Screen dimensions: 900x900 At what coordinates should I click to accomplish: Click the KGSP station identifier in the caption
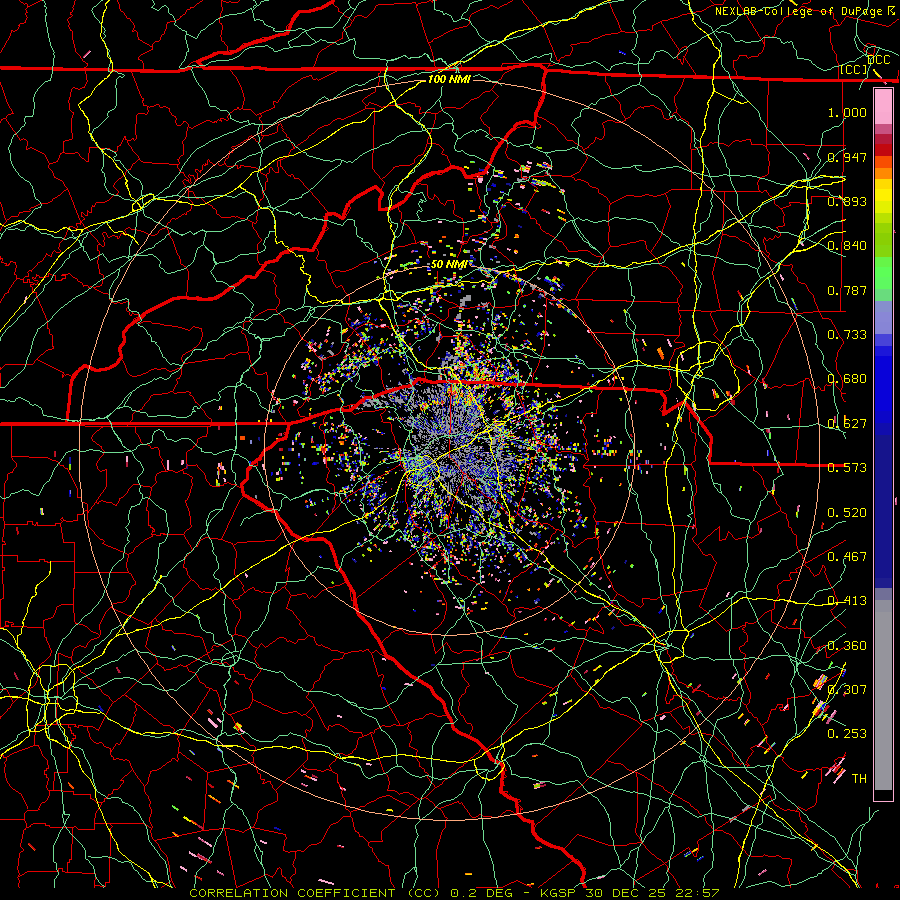pyautogui.click(x=560, y=893)
